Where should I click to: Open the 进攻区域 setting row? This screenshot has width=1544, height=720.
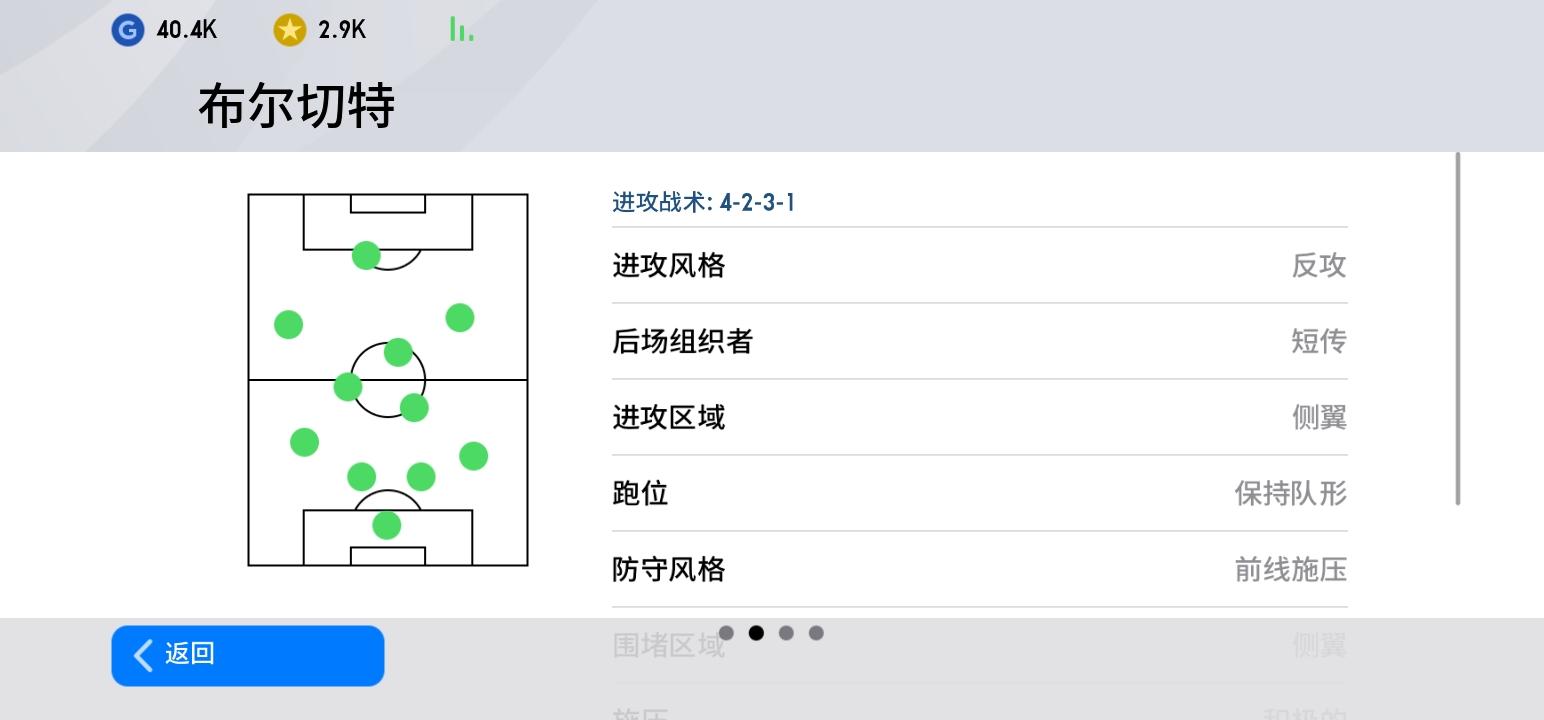[x=980, y=418]
